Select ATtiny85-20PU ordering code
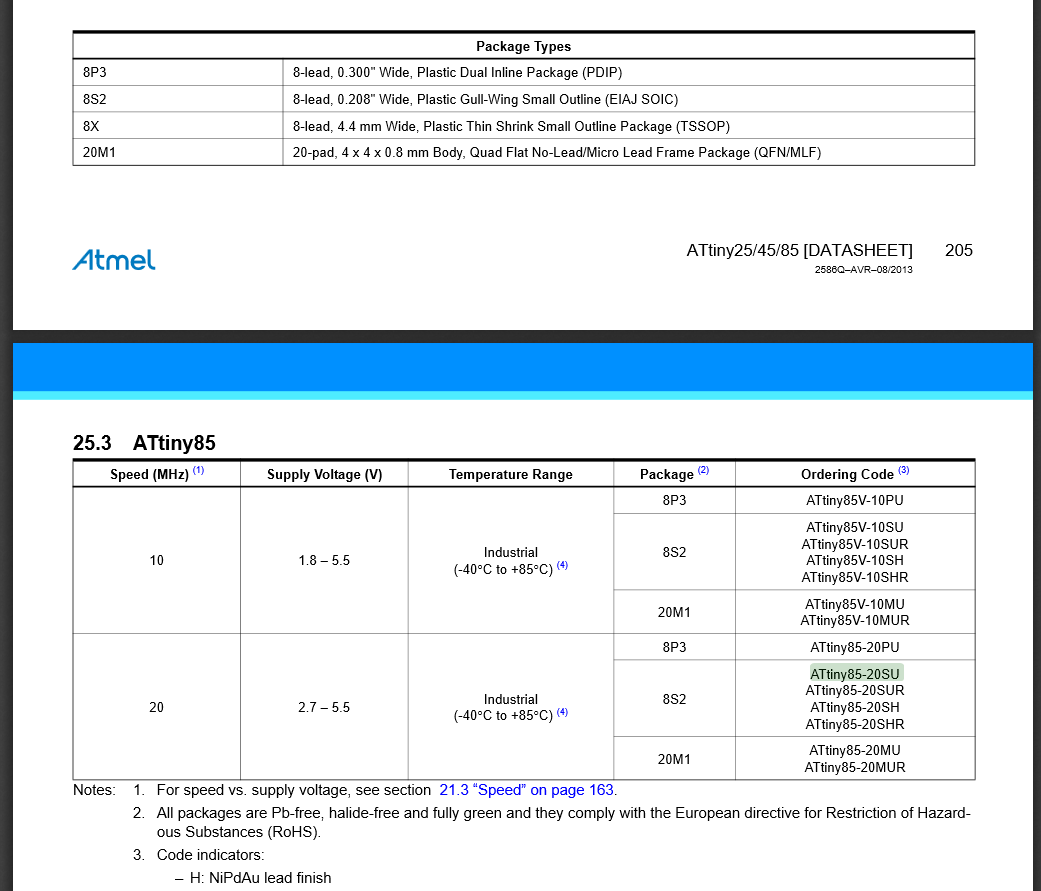The width and height of the screenshot is (1041, 891). tap(855, 647)
